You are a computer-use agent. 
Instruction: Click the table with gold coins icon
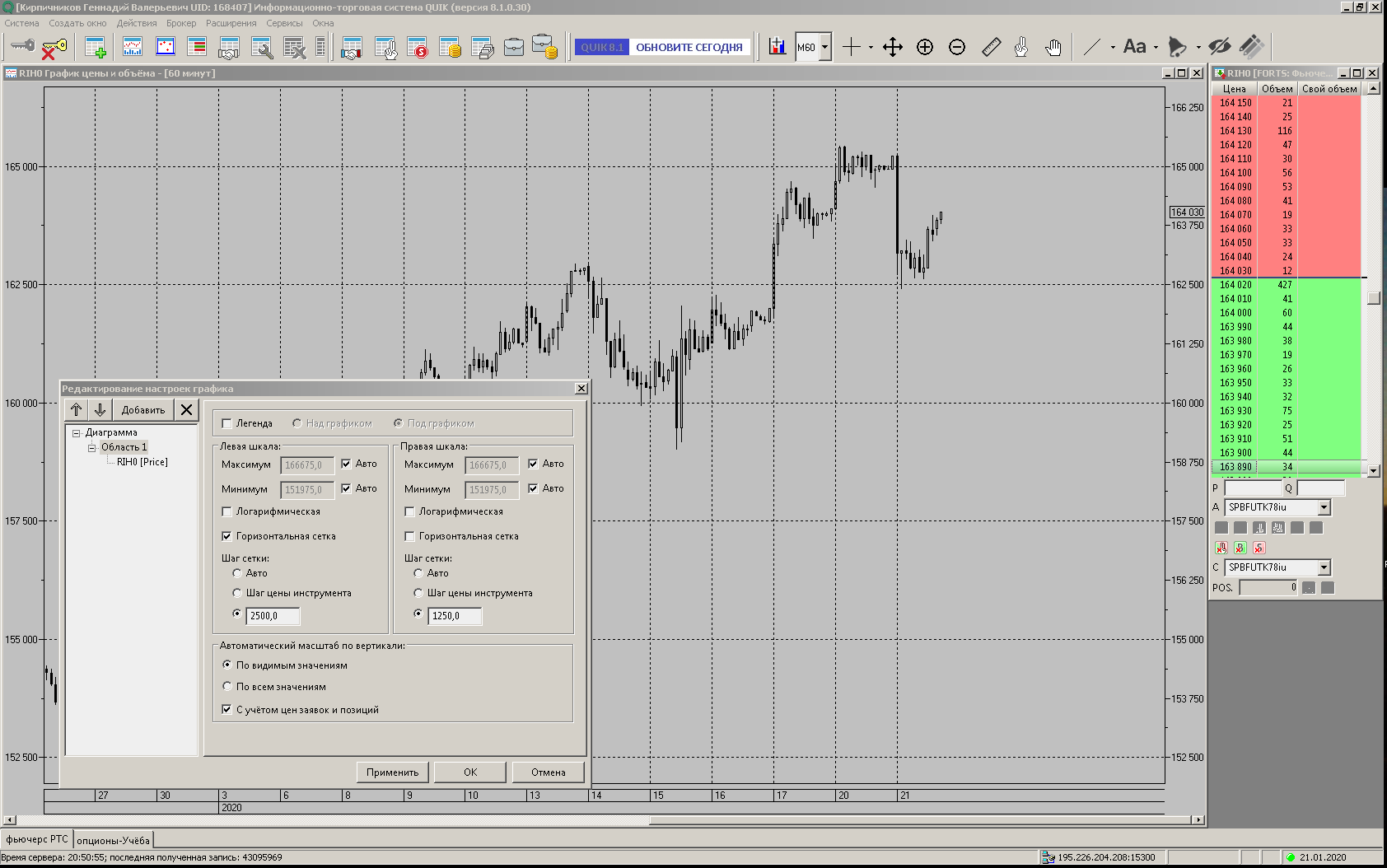(x=450, y=48)
